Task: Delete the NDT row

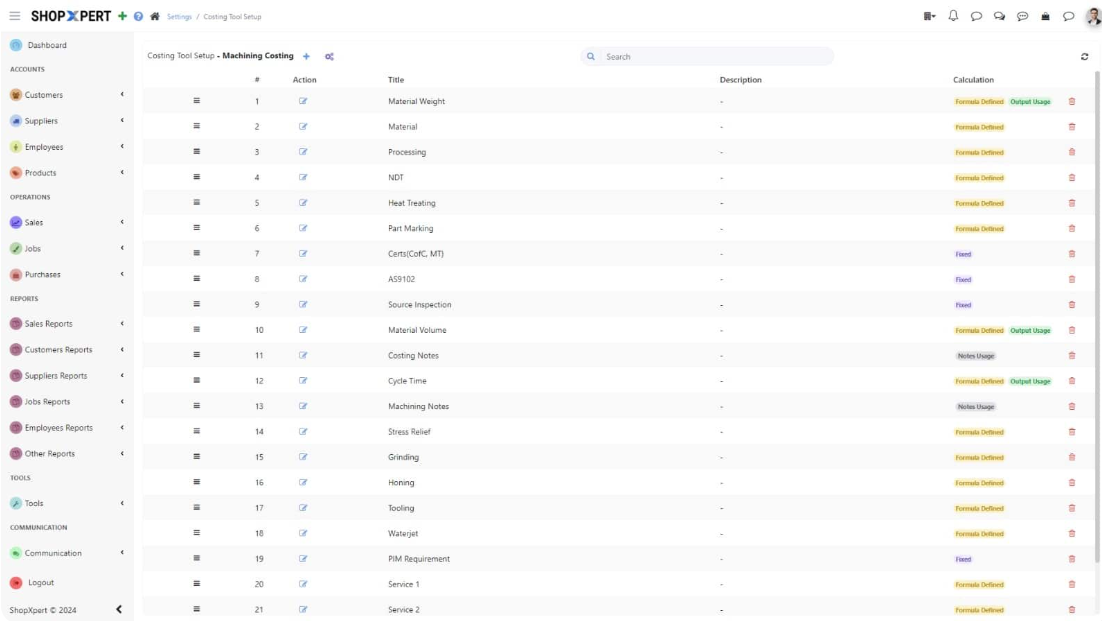Action: (x=1072, y=178)
